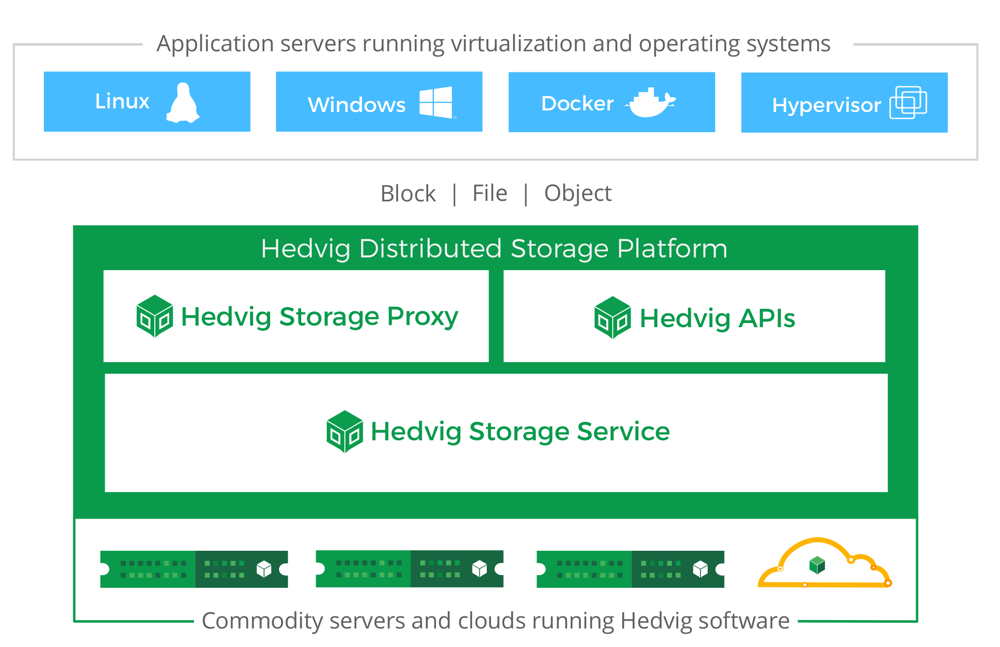Open the Hedvig APIs panel
The width and height of the screenshot is (1000, 647).
[695, 316]
